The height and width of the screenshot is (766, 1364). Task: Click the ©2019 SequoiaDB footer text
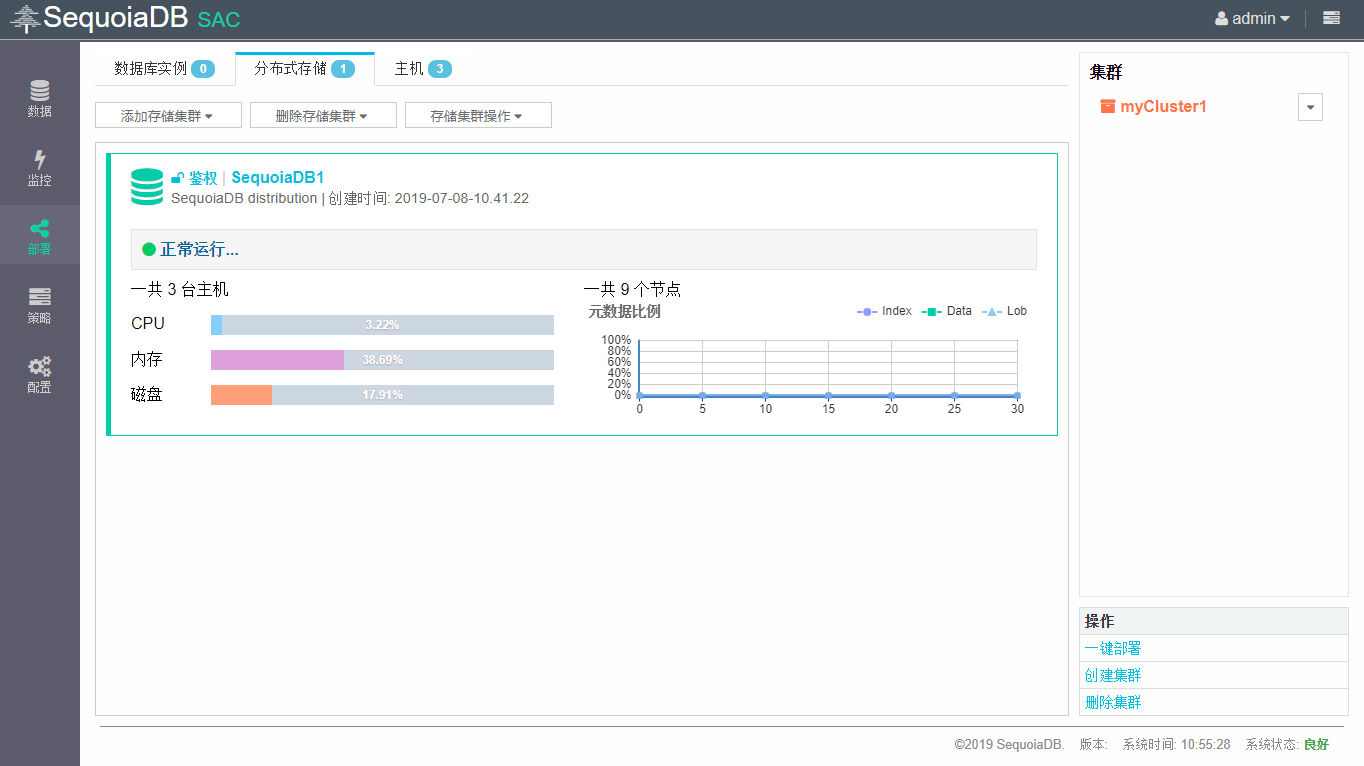(1009, 744)
